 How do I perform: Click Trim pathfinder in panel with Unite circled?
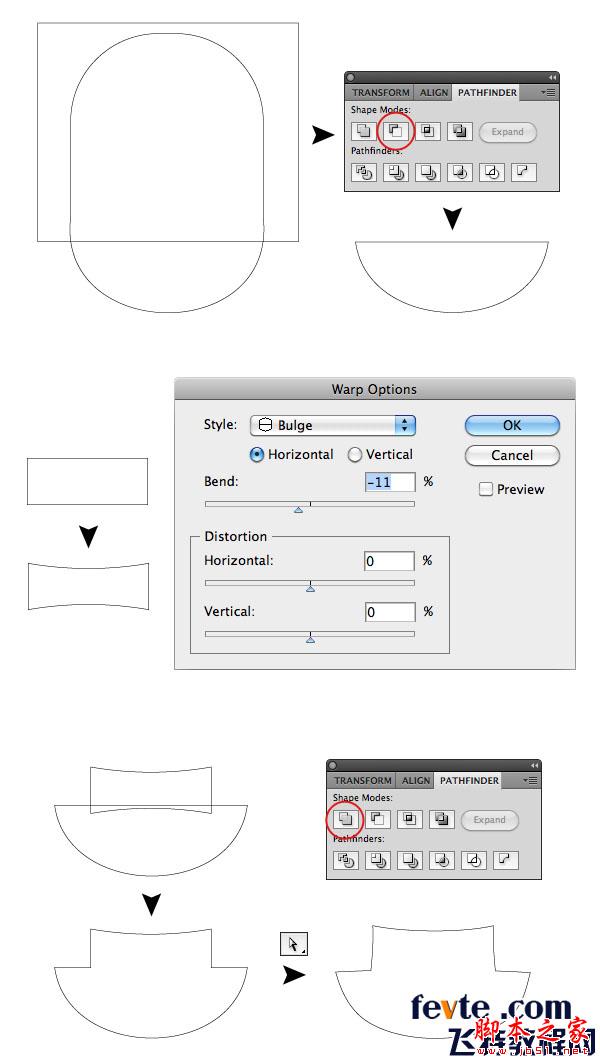tap(378, 860)
